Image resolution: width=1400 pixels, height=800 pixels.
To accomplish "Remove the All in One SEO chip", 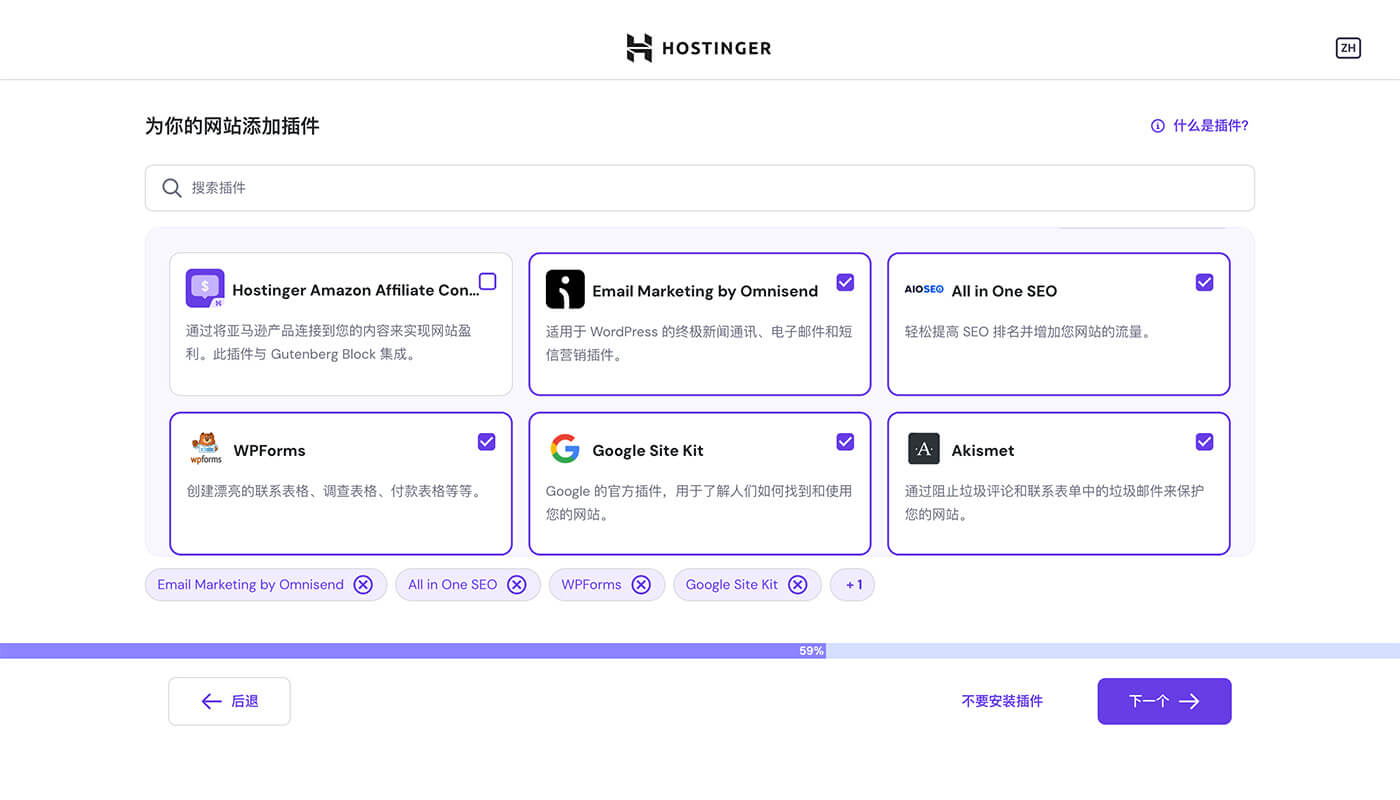I will coord(516,585).
